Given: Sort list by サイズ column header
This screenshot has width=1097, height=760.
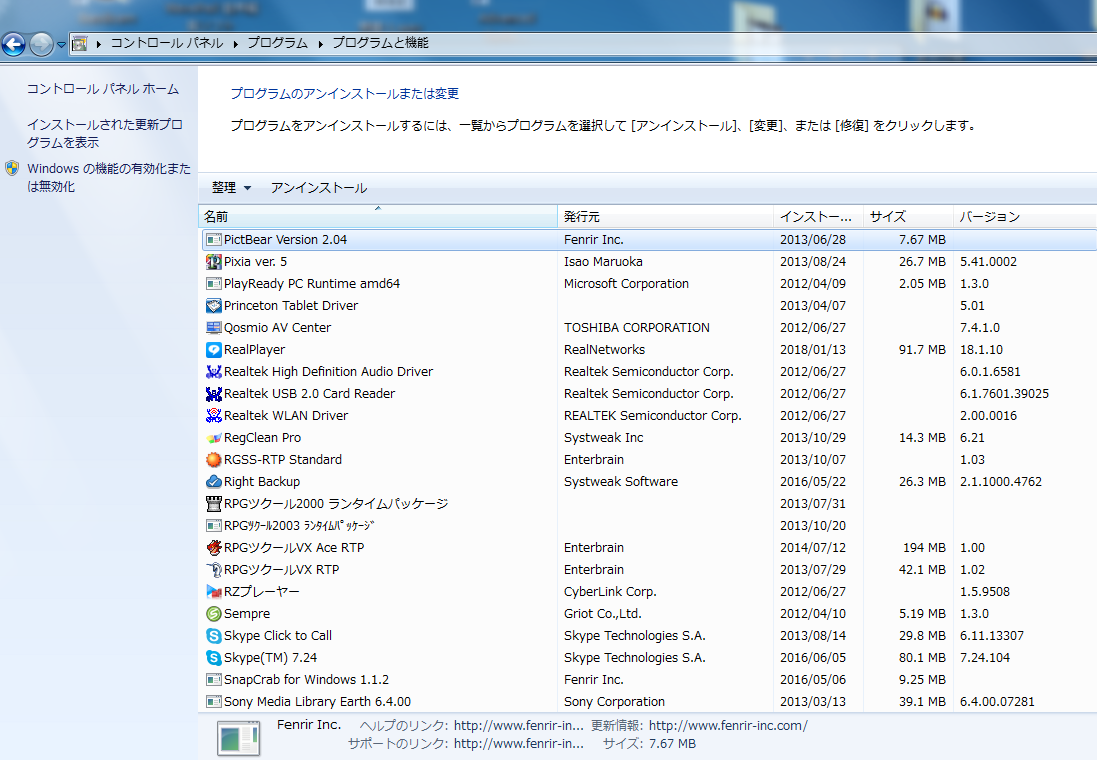Looking at the screenshot, I should click(887, 217).
